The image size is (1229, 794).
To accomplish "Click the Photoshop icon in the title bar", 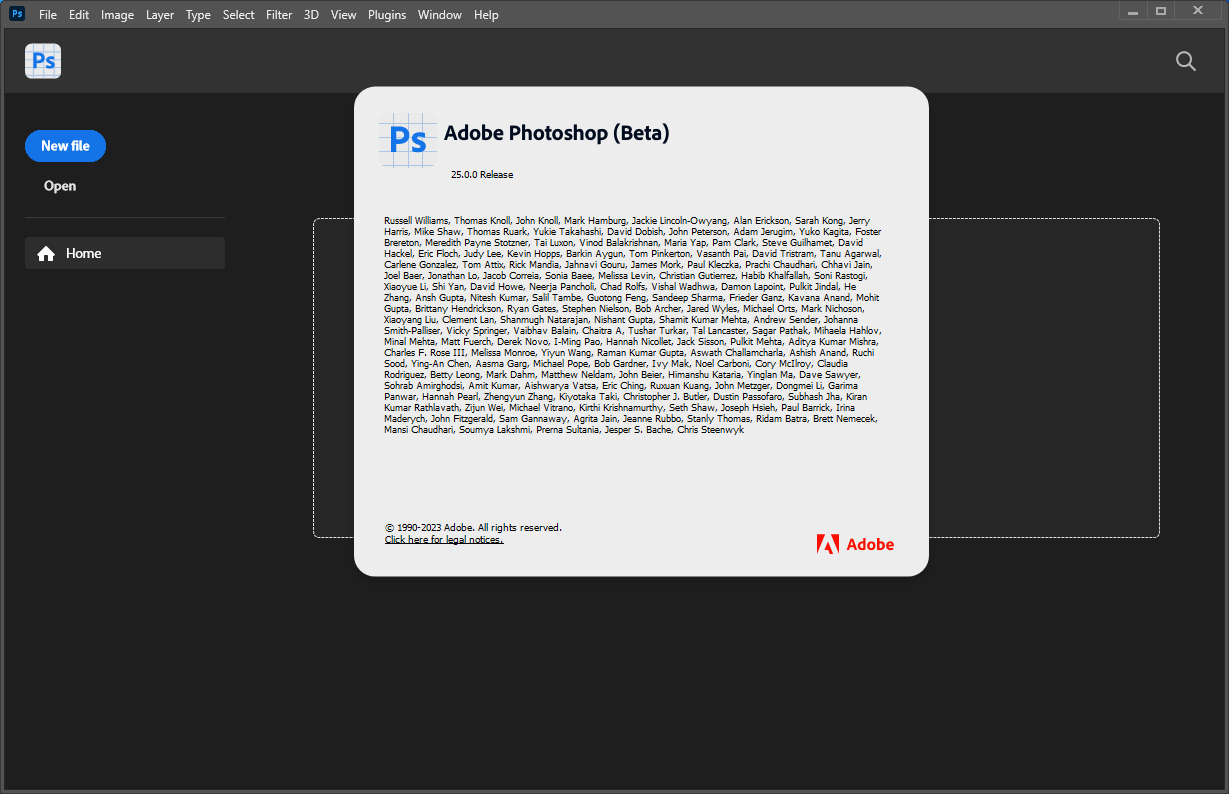I will tap(17, 14).
